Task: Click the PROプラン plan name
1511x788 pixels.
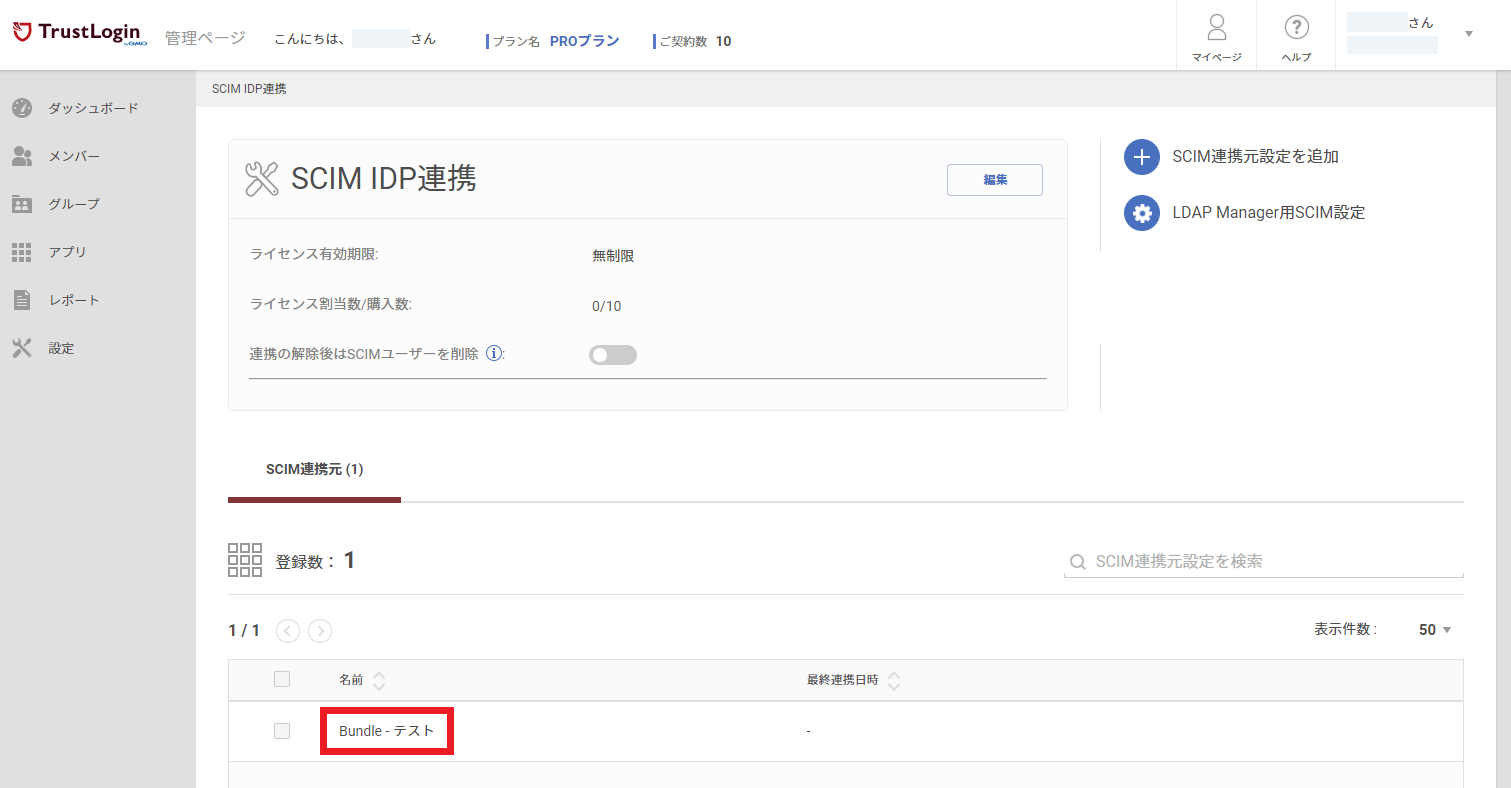Action: (584, 41)
